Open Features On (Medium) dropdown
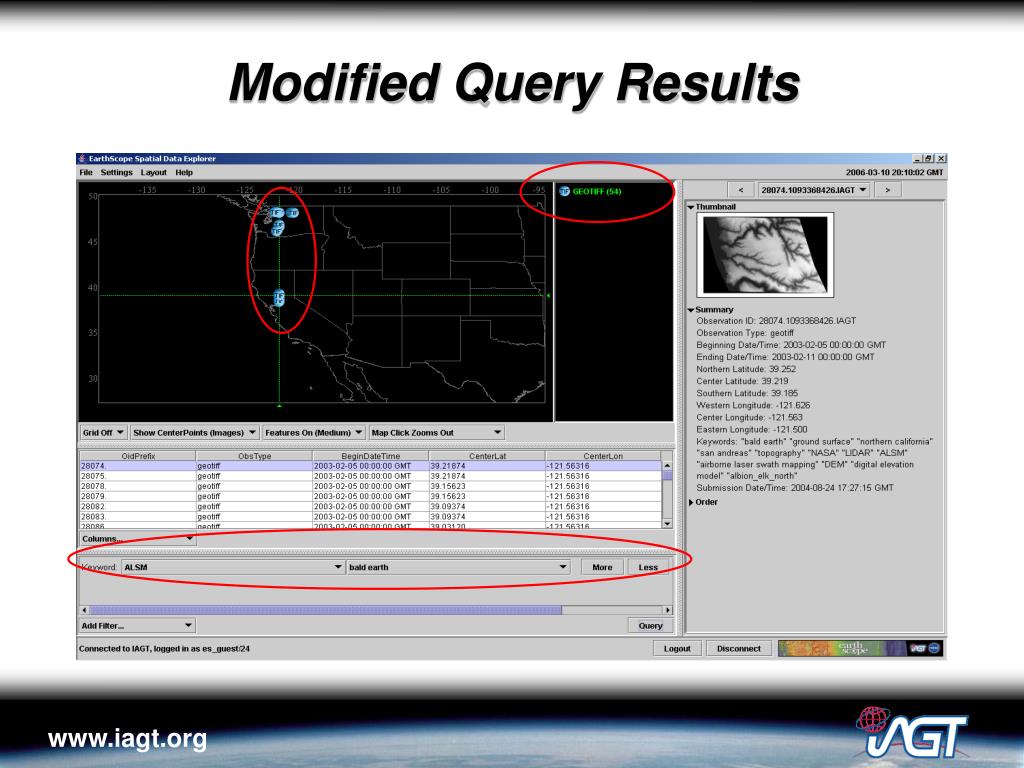1024x768 pixels. click(x=313, y=432)
